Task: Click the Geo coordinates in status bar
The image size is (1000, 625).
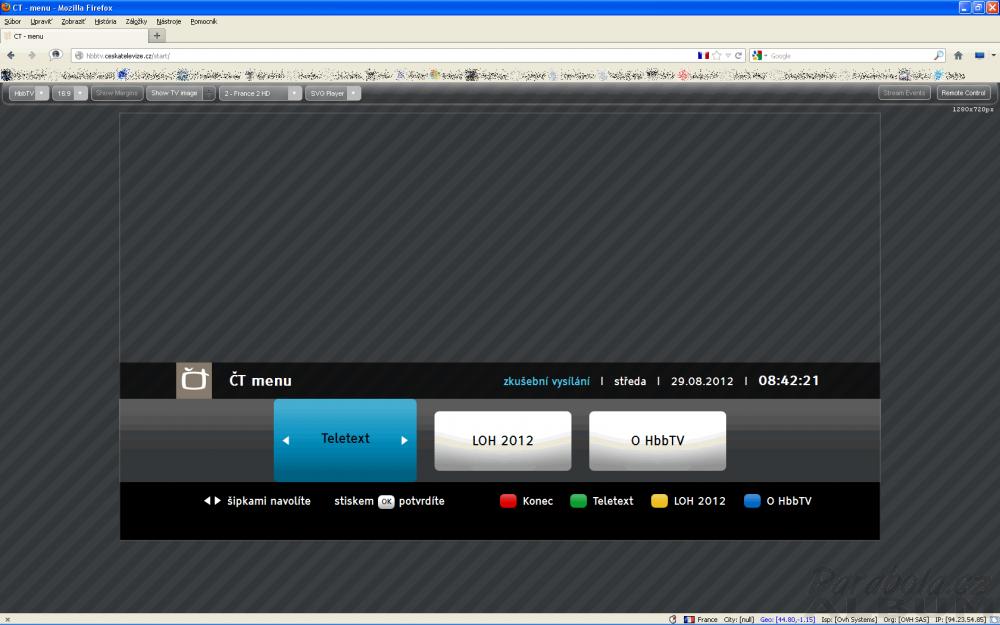Action: pyautogui.click(x=787, y=619)
